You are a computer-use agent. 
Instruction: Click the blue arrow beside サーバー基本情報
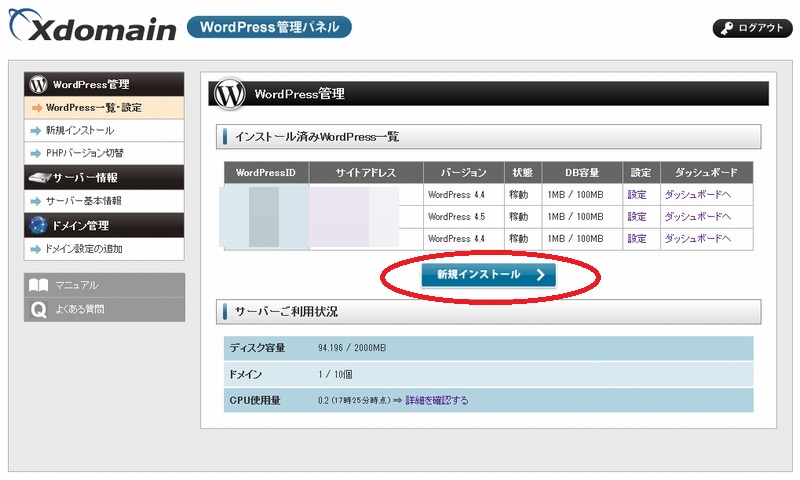[x=35, y=201]
